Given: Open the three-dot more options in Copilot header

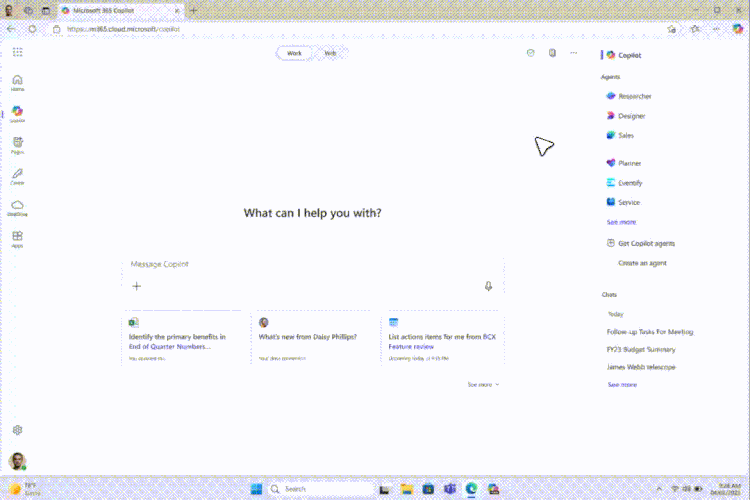Looking at the screenshot, I should coord(574,53).
